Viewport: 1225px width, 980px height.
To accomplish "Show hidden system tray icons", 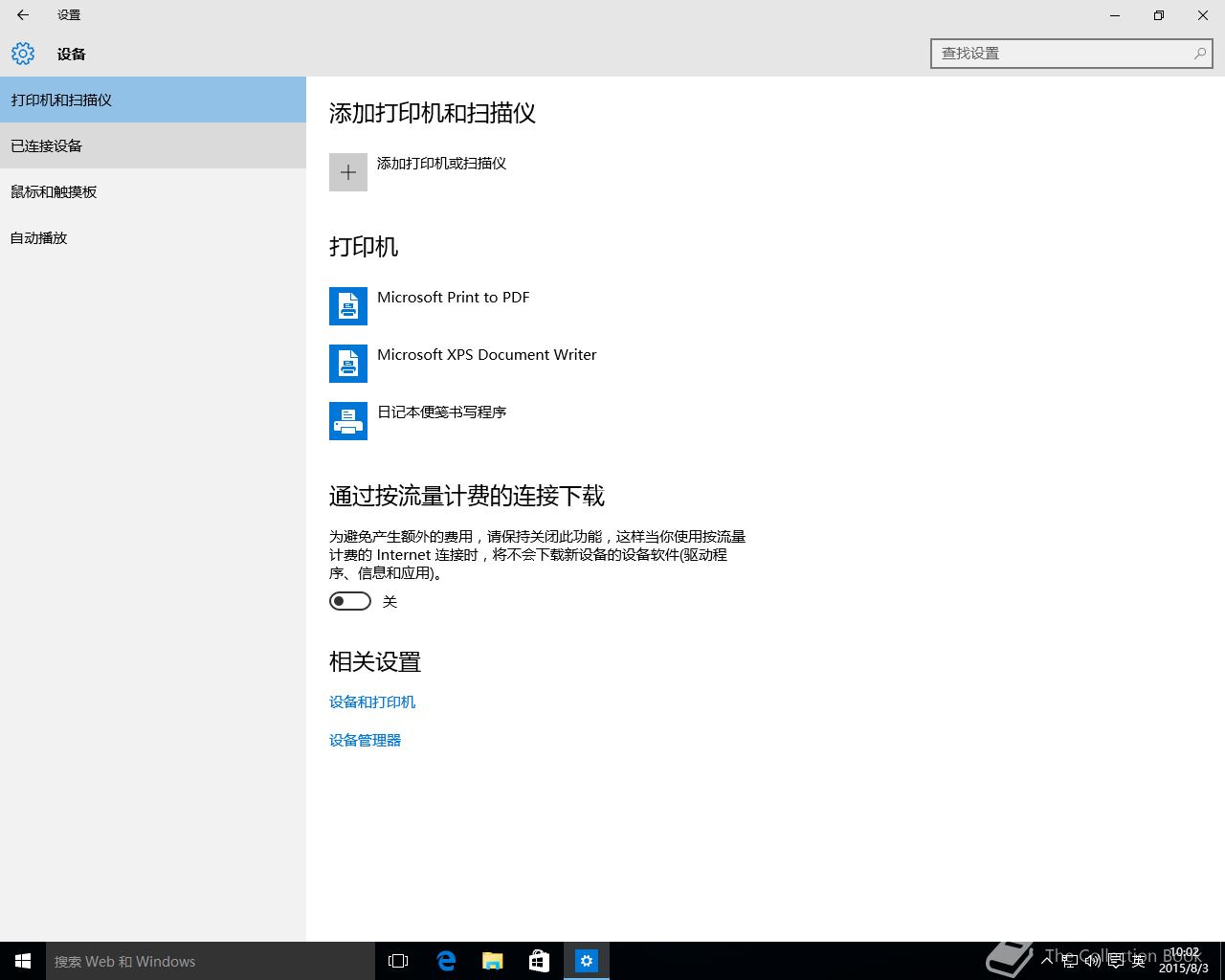I will tap(1047, 961).
